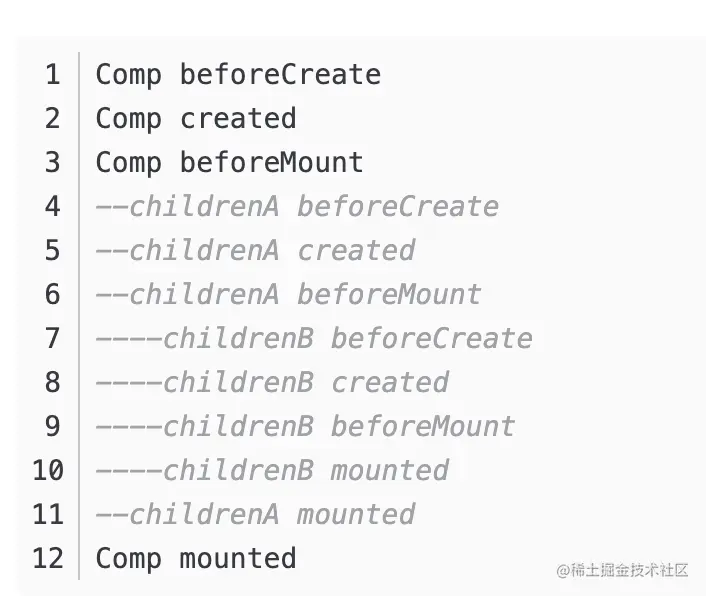Click line number 10 in the gutter

pyautogui.click(x=48, y=471)
